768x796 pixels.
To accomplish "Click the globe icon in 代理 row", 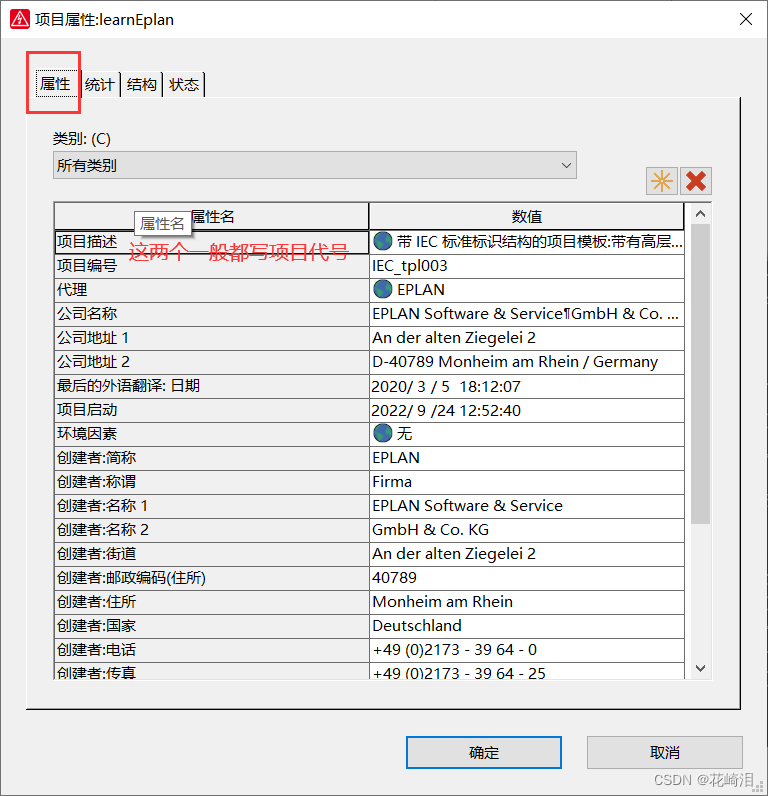I will click(382, 289).
